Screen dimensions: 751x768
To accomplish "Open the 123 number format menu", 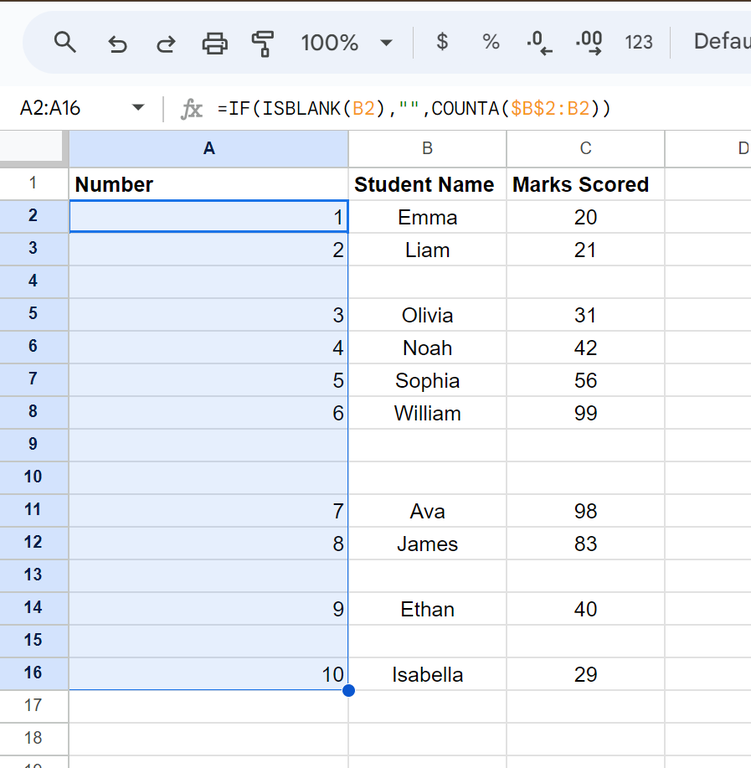I will click(638, 42).
